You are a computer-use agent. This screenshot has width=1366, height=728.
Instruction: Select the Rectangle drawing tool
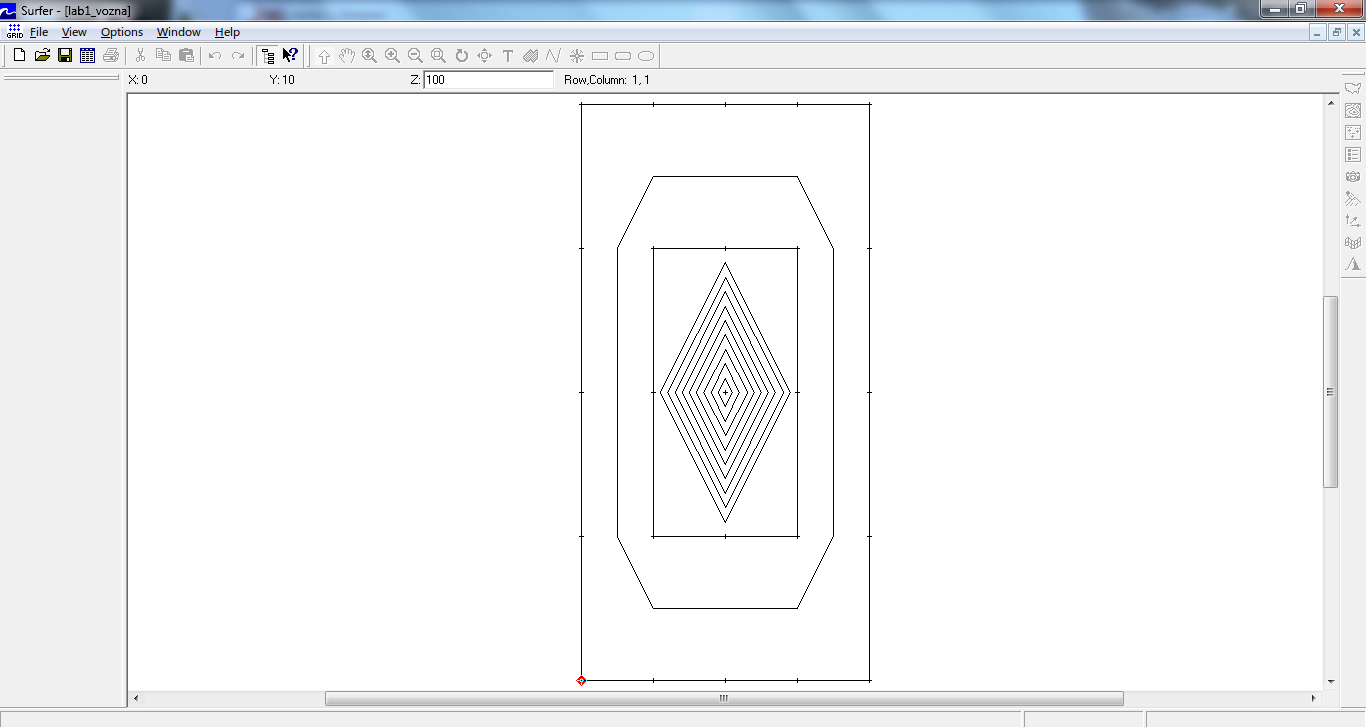click(x=600, y=56)
